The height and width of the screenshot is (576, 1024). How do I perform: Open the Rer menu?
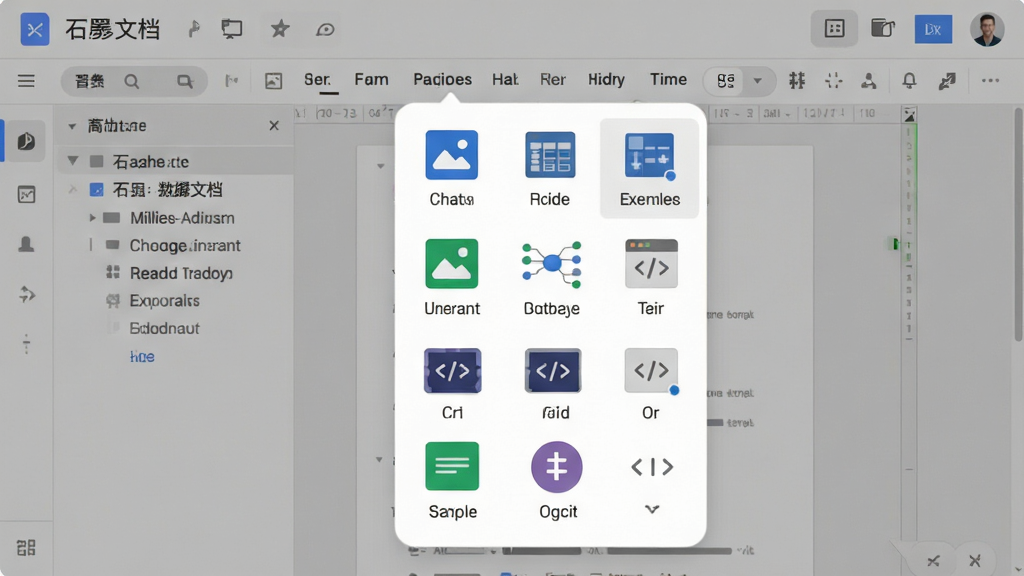pos(552,80)
